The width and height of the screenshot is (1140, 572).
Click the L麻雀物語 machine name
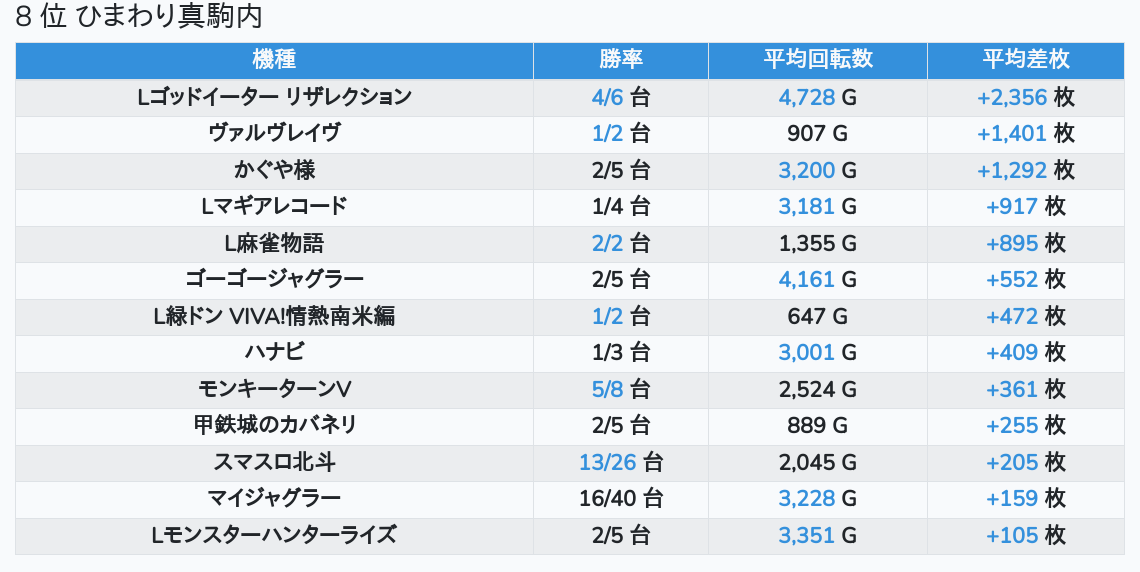click(274, 243)
